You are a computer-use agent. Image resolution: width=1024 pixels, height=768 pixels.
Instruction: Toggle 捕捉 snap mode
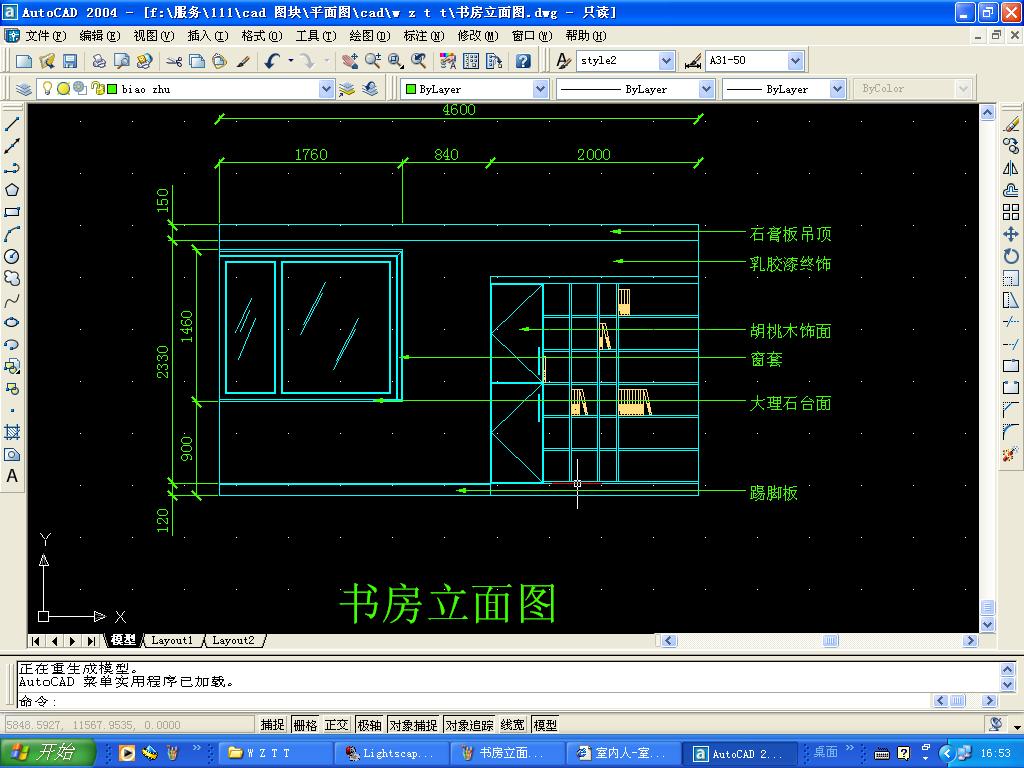coord(272,725)
